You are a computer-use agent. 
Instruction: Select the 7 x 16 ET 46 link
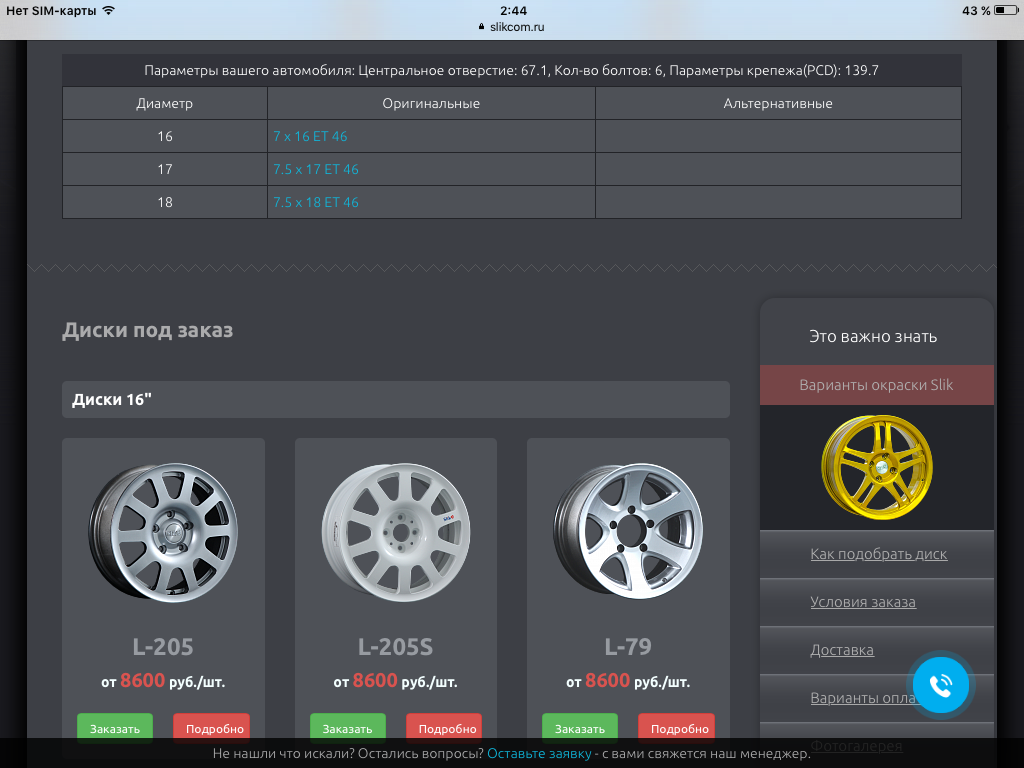310,136
